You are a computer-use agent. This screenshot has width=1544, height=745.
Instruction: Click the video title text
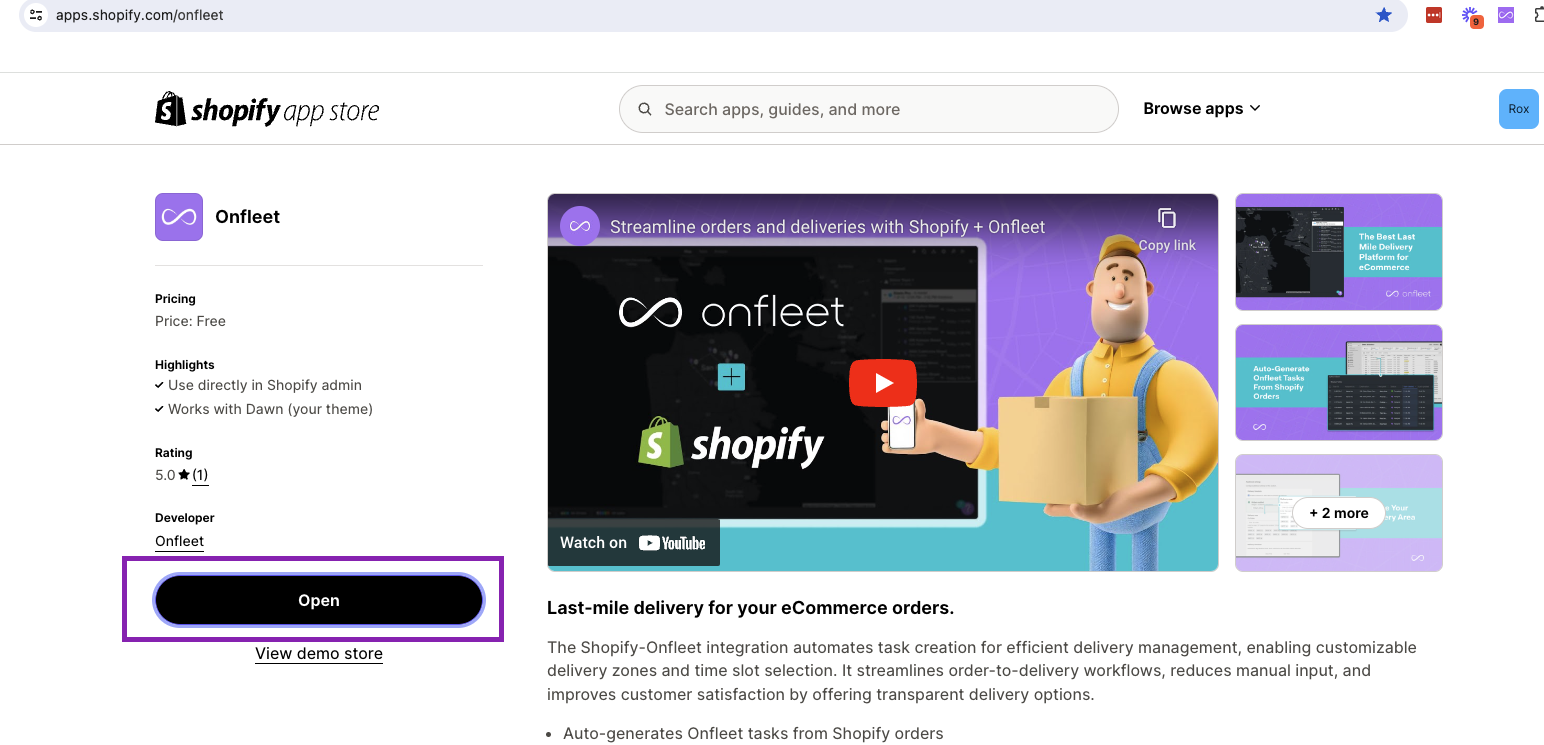click(827, 227)
